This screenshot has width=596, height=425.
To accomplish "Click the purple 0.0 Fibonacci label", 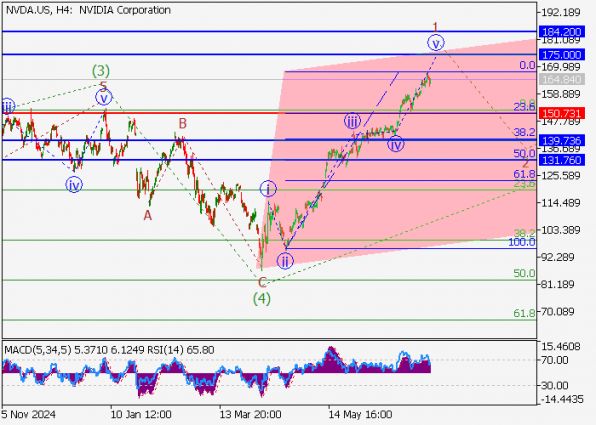I will [527, 65].
